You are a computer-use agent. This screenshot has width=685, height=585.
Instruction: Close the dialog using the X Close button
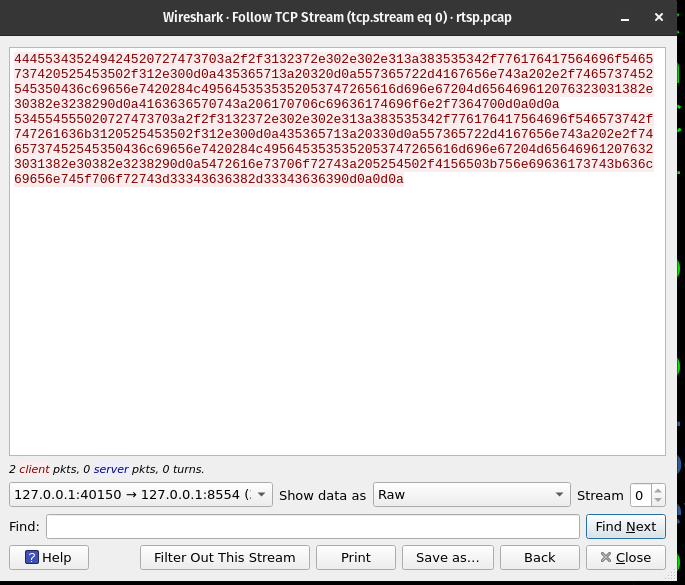pyautogui.click(x=625, y=557)
